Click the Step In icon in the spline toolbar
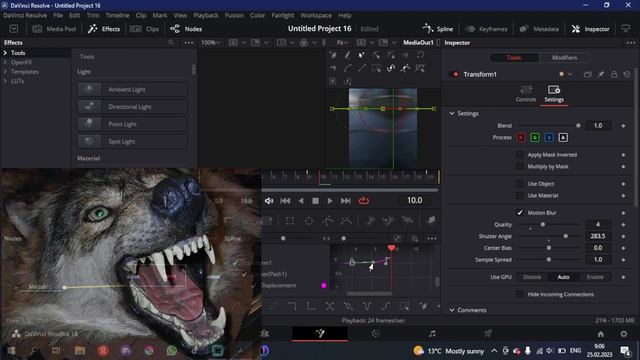 (x=292, y=306)
